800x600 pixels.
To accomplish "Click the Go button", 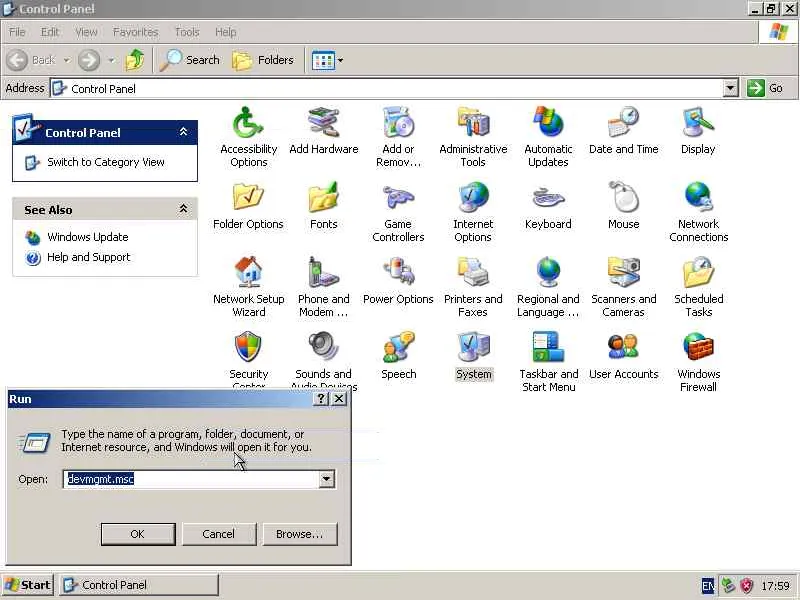I will 766,88.
